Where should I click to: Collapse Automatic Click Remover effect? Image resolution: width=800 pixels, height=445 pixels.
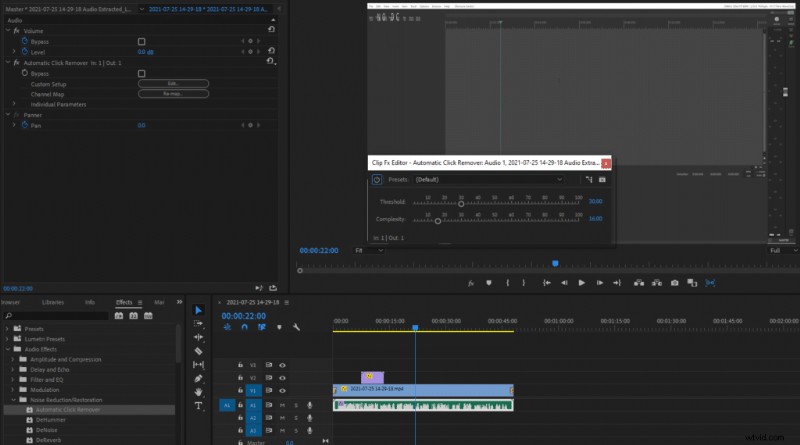click(8, 63)
